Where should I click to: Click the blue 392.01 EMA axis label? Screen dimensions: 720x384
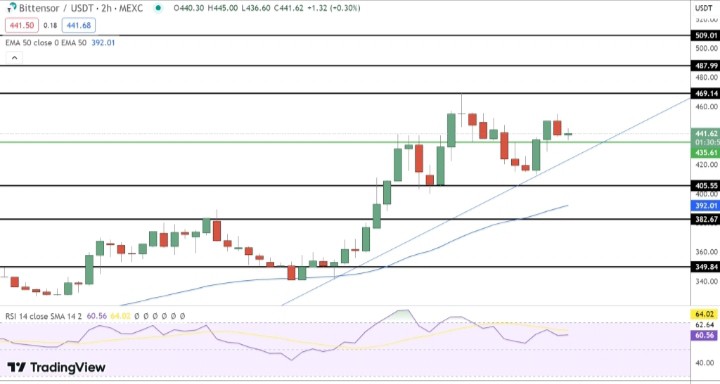[x=705, y=205]
